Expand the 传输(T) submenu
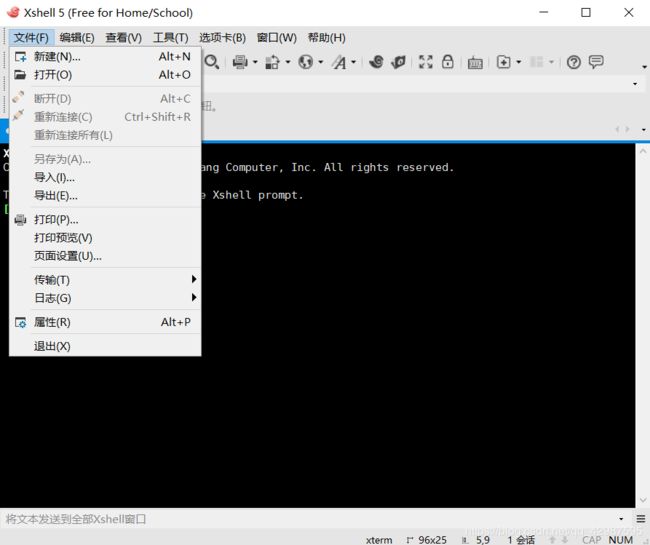Image resolution: width=650 pixels, height=545 pixels. click(105, 280)
